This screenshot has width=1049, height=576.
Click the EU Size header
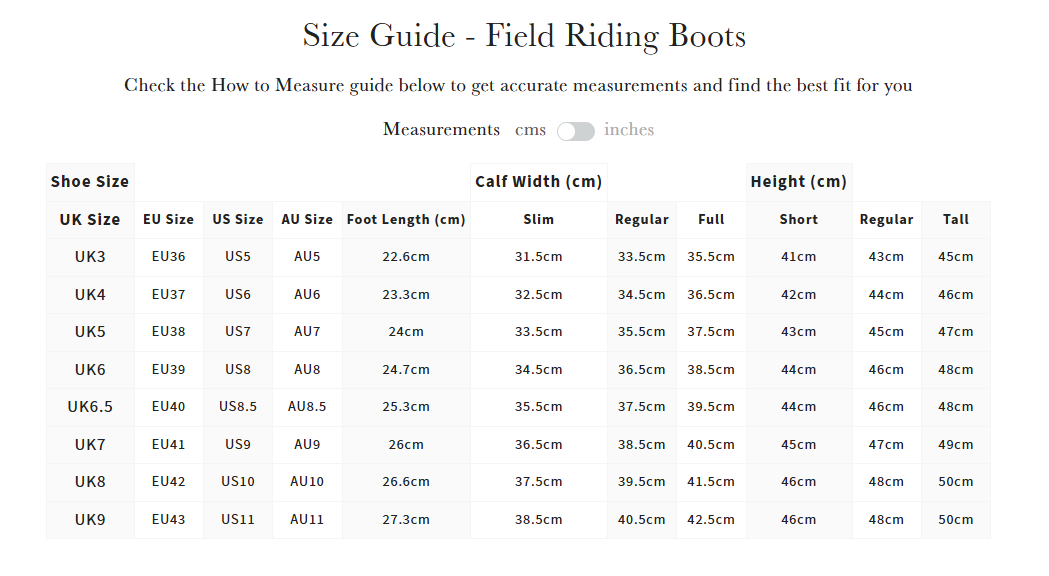tap(168, 219)
